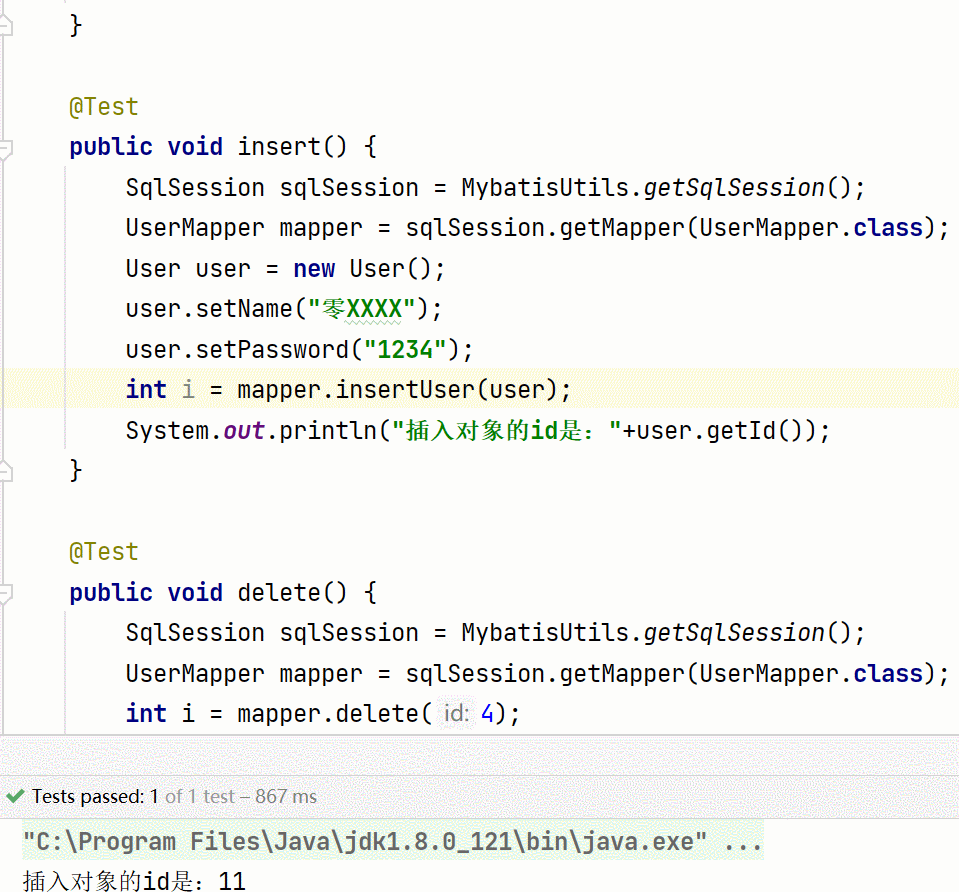Click the 'out' field in System.out.println
The height and width of the screenshot is (892, 959).
coord(244,431)
